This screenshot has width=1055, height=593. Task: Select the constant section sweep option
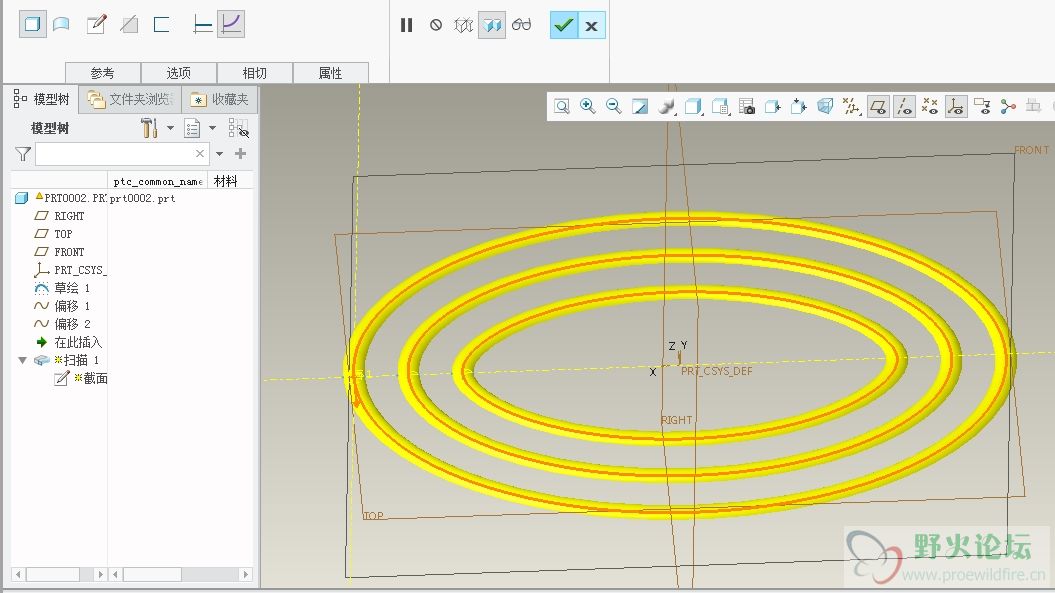pyautogui.click(x=202, y=25)
